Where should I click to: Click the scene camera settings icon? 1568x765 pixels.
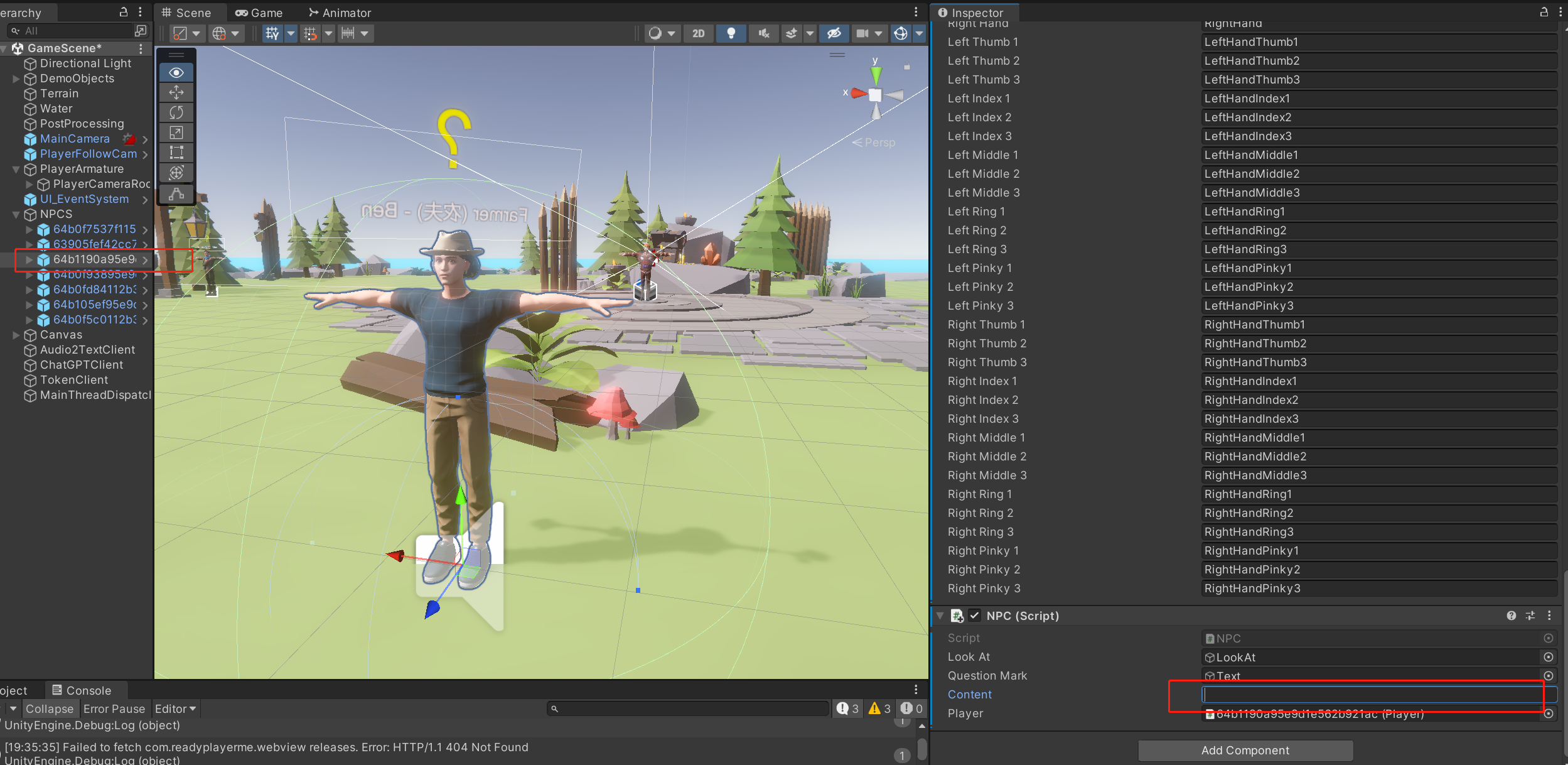click(862, 33)
